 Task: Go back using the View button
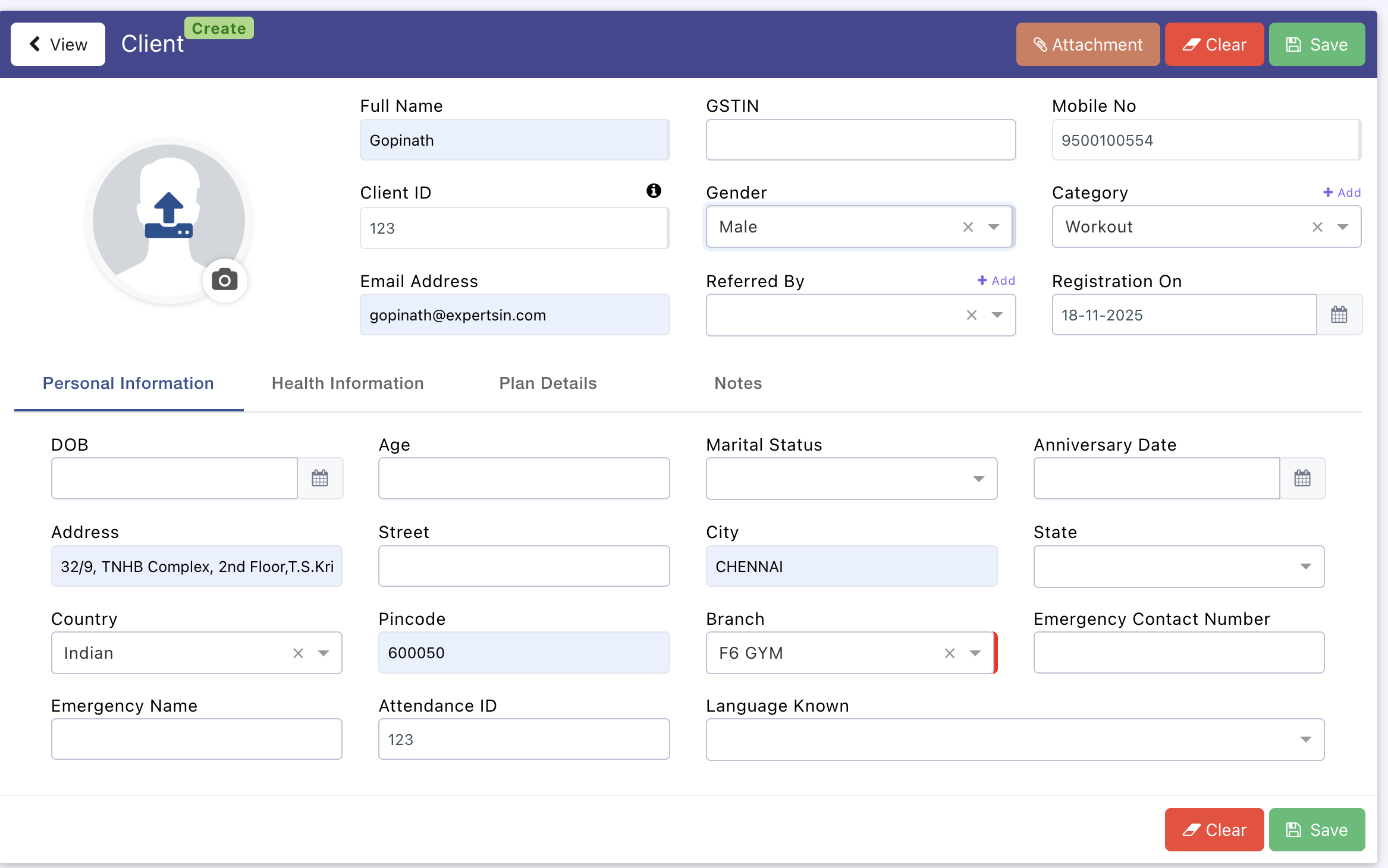pos(58,45)
